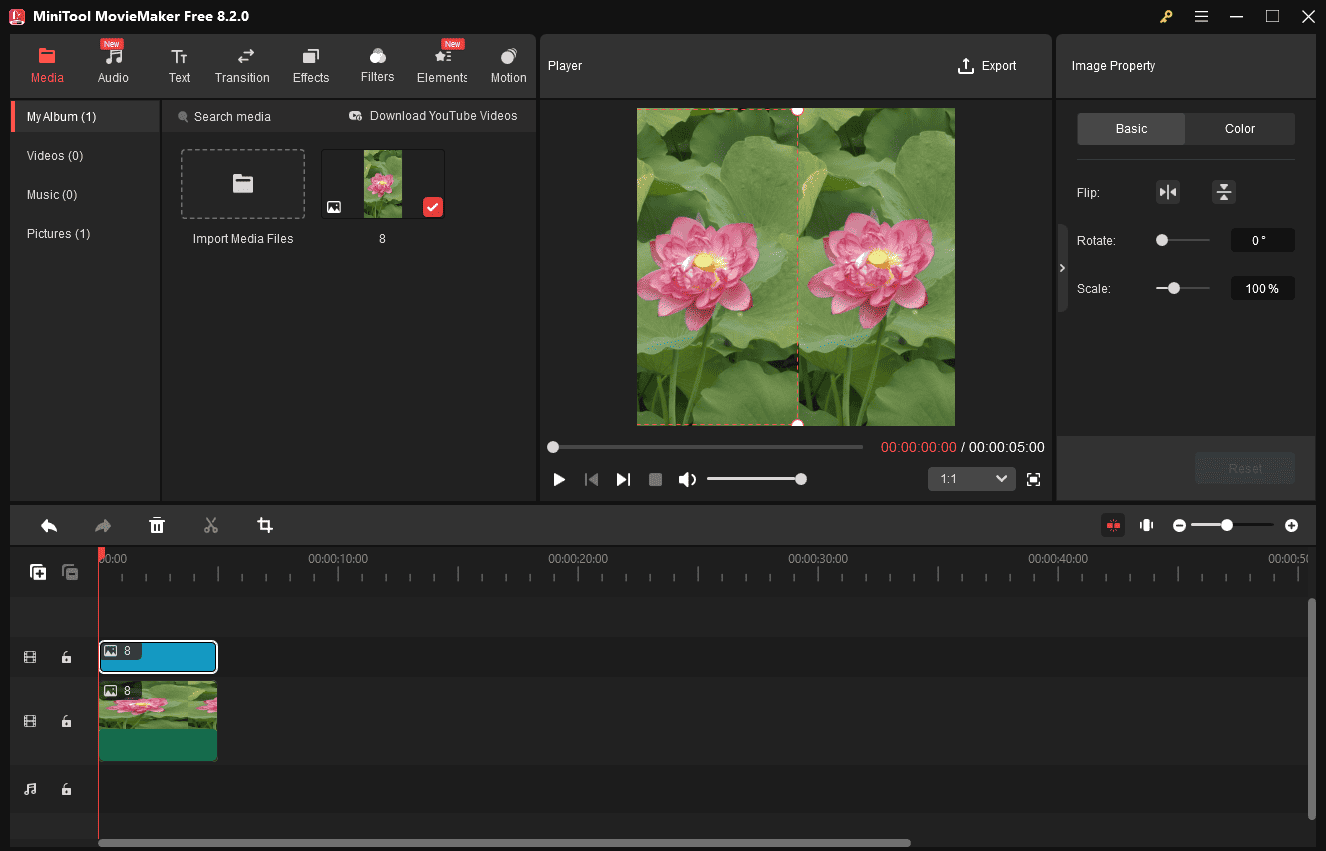Flip the image vertically
The image size is (1326, 851).
coord(1224,192)
